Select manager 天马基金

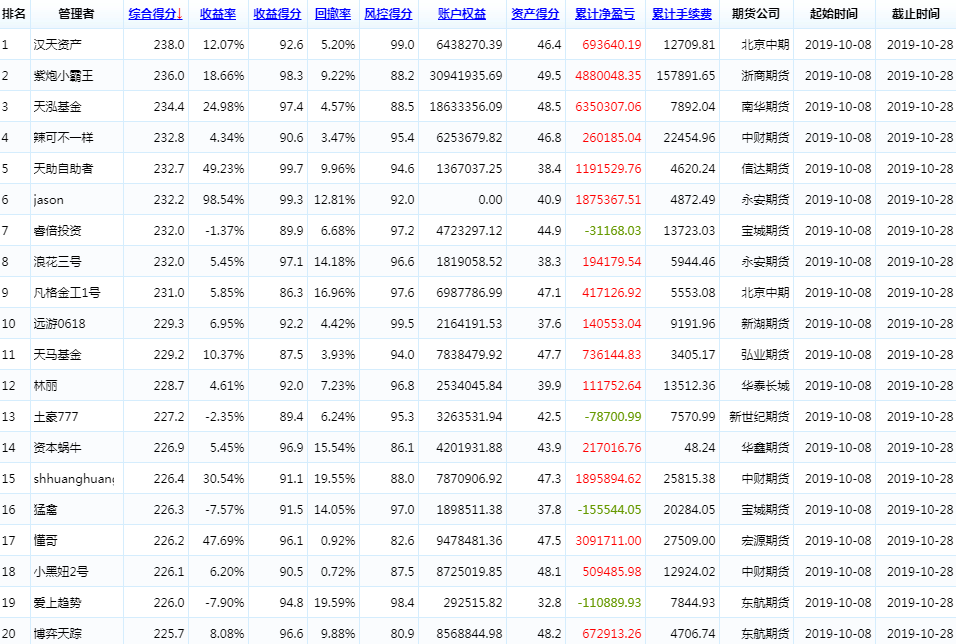pyautogui.click(x=57, y=354)
